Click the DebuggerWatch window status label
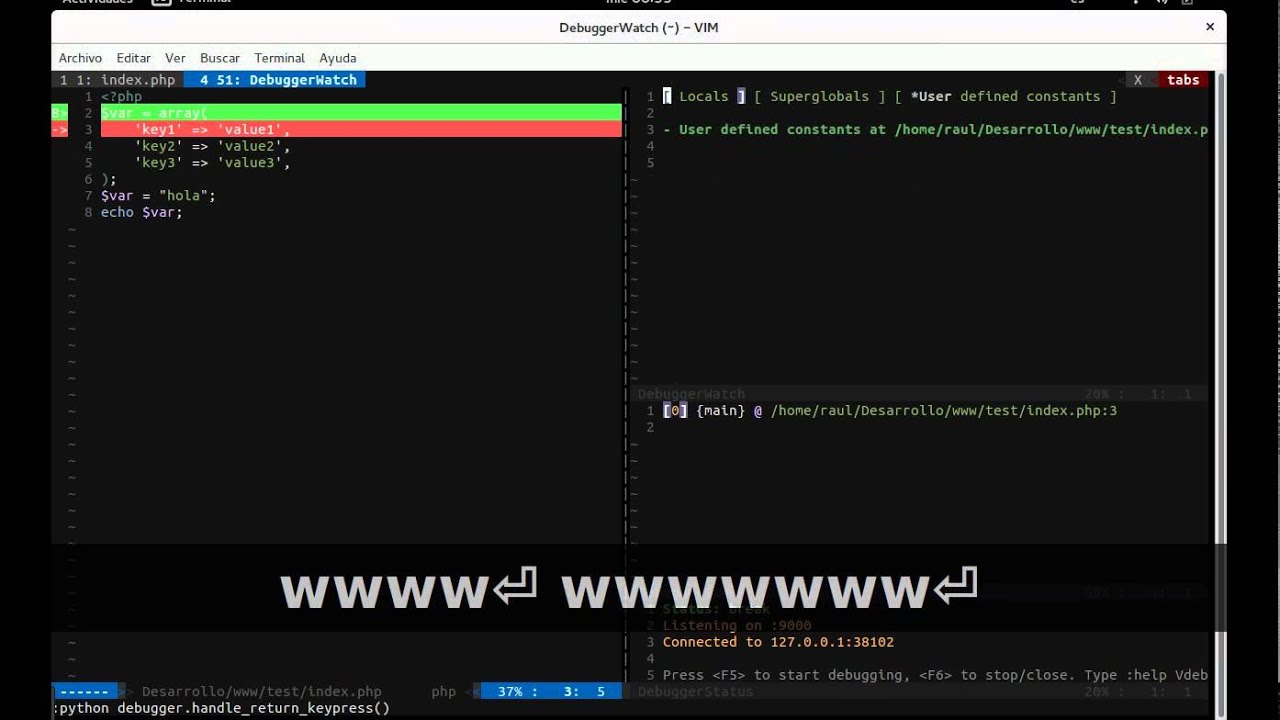Screen dimensions: 1280x720 pos(691,394)
